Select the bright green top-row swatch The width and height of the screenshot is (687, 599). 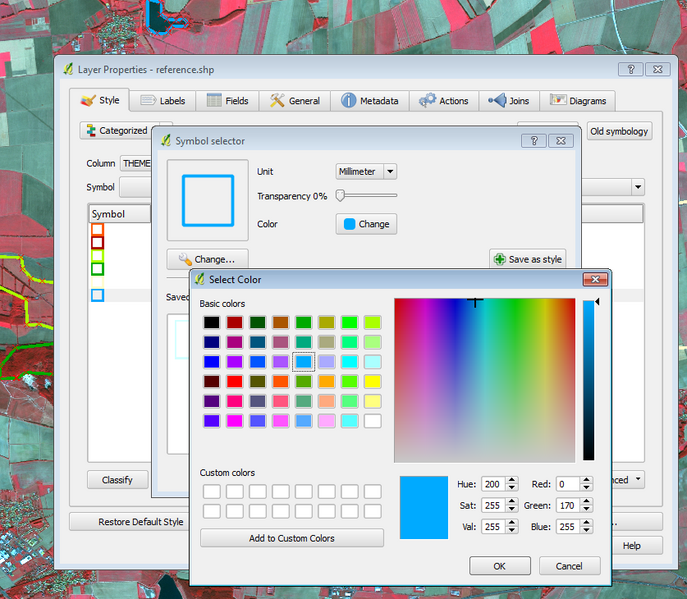(350, 323)
